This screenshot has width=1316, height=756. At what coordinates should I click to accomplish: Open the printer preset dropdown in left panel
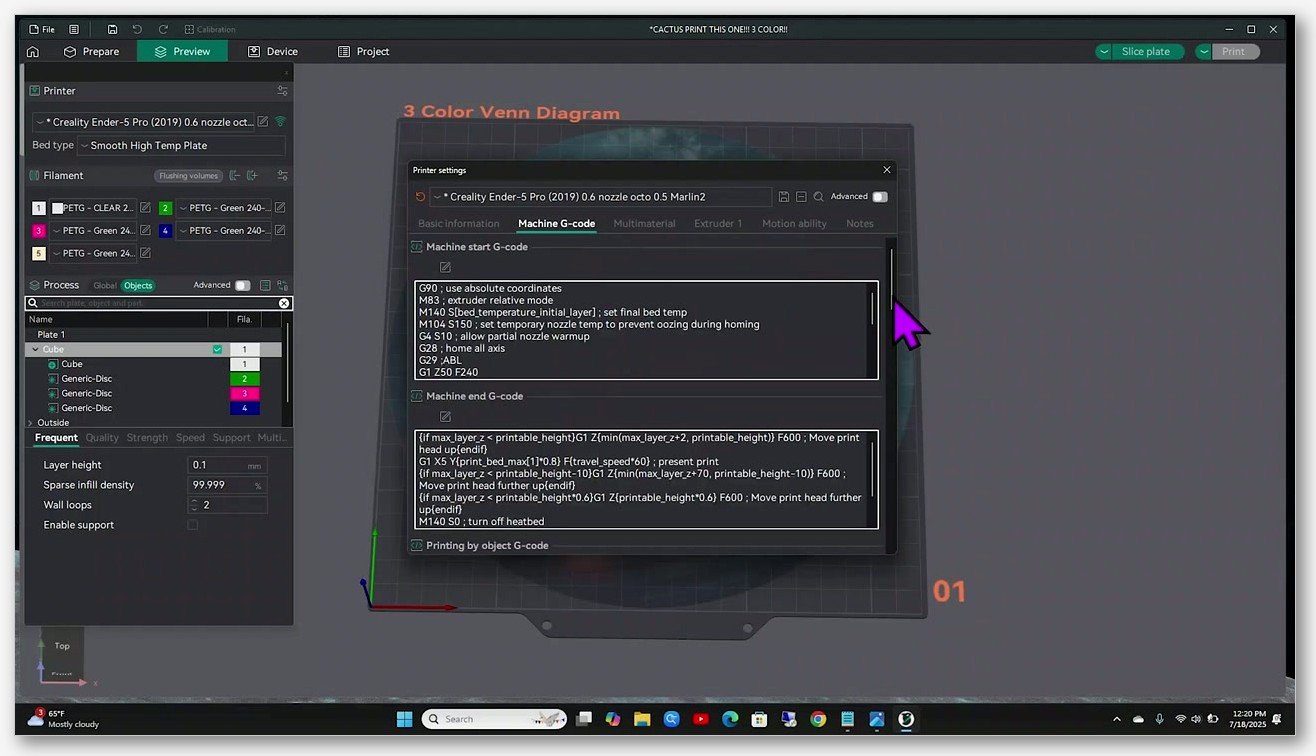(144, 121)
